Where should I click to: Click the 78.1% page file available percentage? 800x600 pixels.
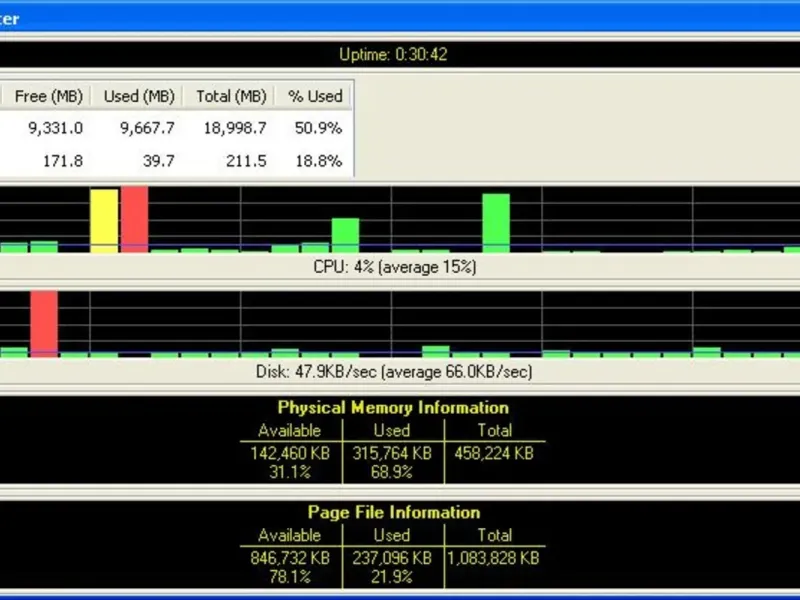coord(290,577)
